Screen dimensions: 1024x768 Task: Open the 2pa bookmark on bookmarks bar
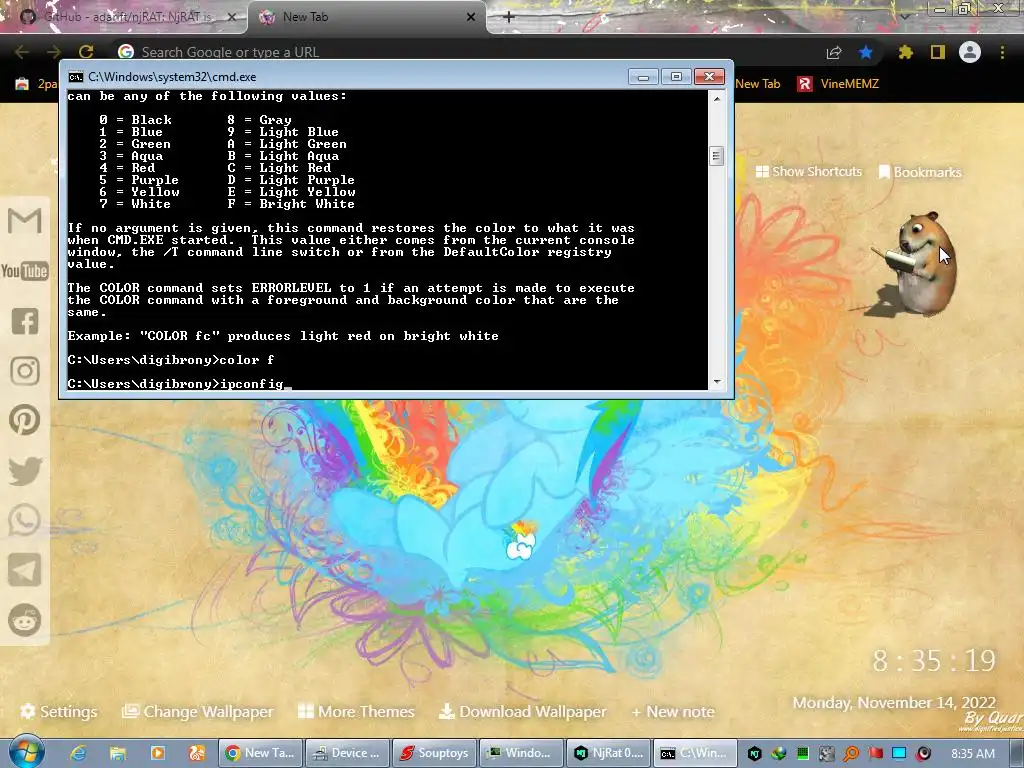coord(37,84)
